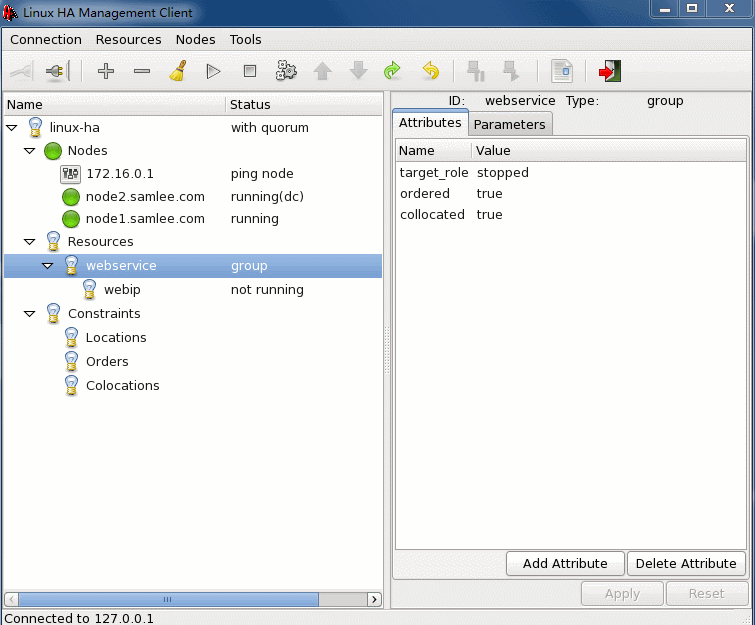Screen dimensions: 755x625
Task: Remove item using the minus icon
Action: tap(142, 71)
